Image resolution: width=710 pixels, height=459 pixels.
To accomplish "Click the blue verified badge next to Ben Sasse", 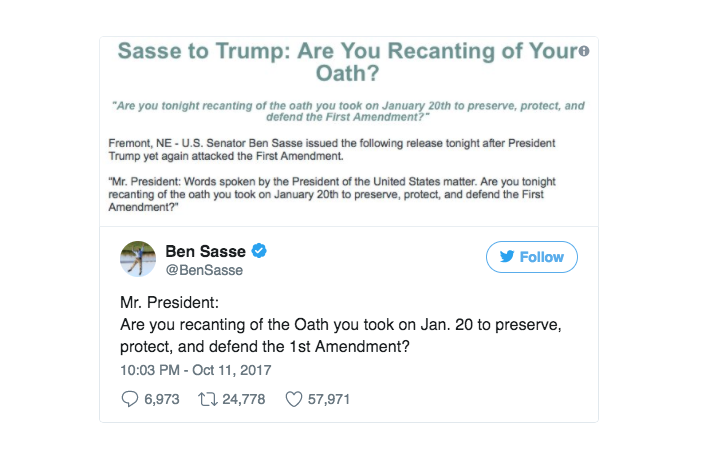I will 259,250.
